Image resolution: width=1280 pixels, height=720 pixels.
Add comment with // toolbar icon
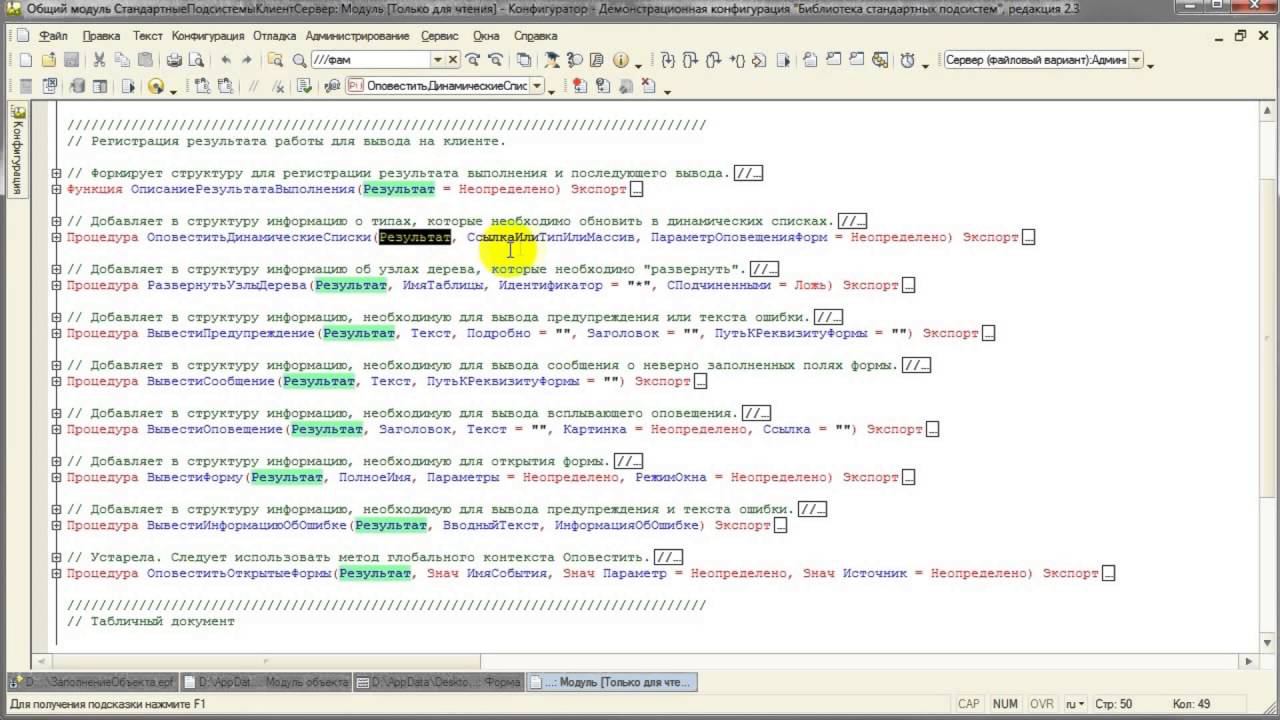point(254,86)
